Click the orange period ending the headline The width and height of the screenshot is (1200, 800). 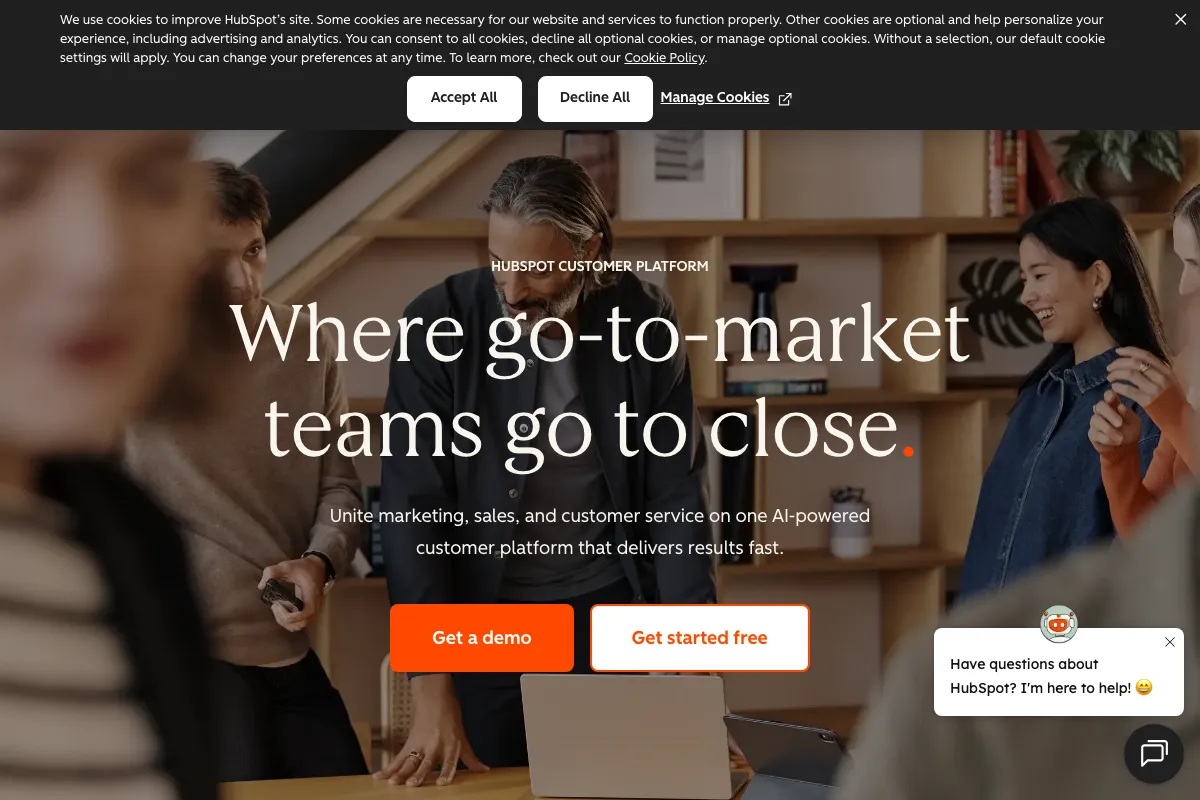(x=909, y=452)
